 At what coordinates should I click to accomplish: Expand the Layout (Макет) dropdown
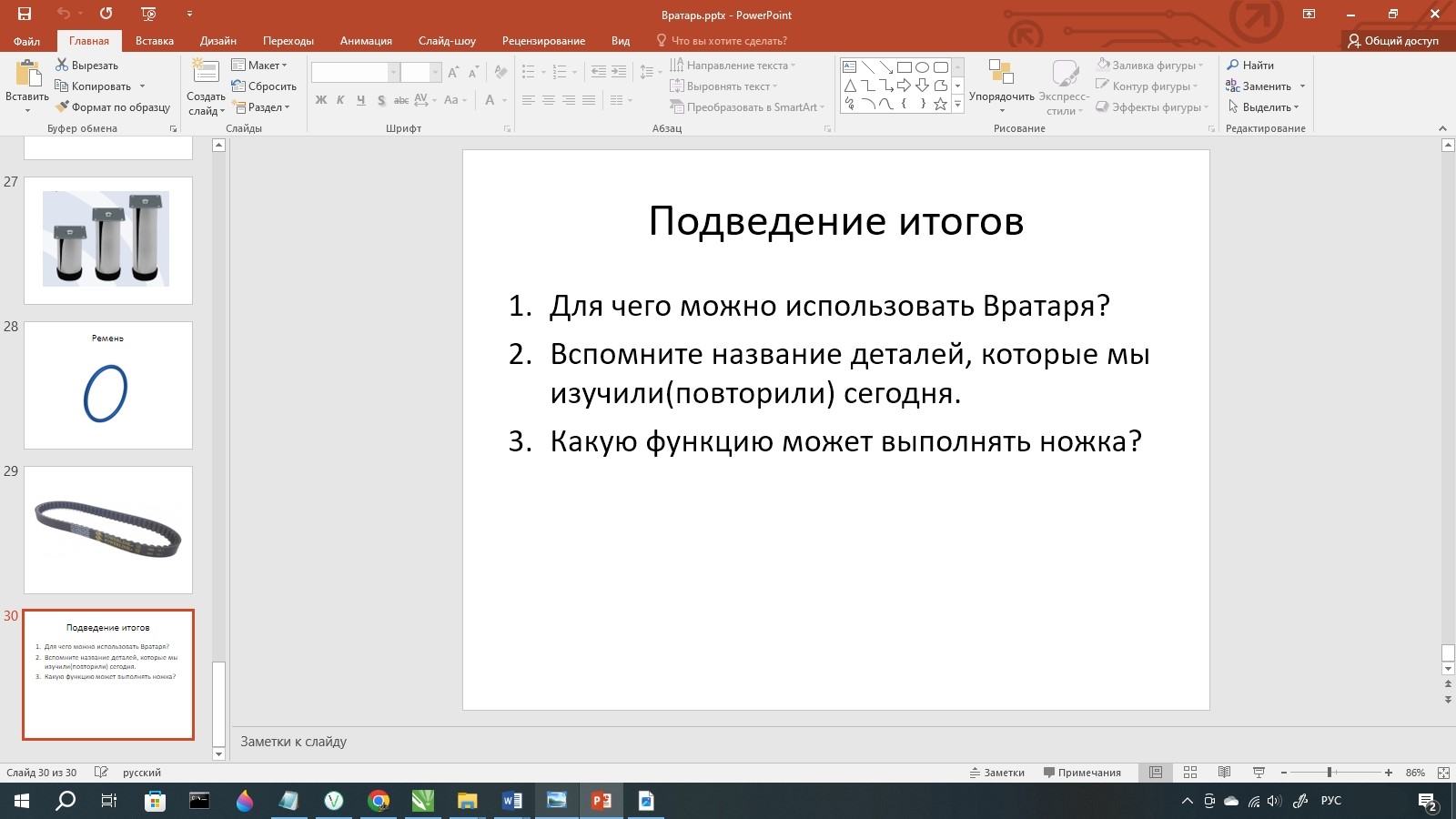coord(260,66)
